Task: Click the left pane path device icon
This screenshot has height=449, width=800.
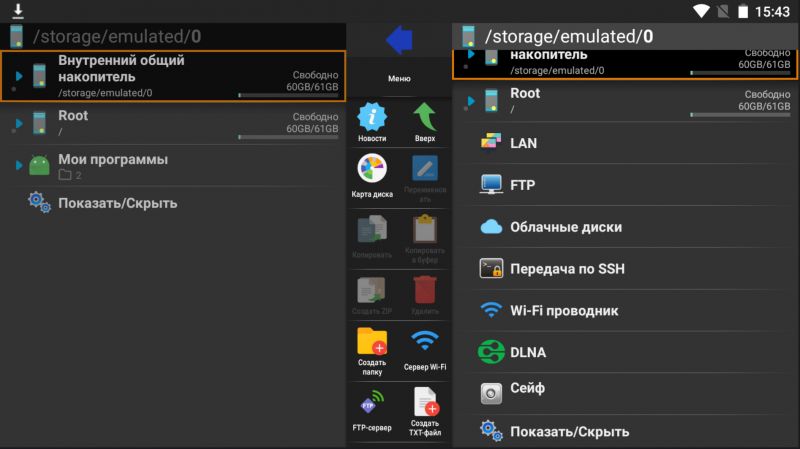Action: point(16,37)
